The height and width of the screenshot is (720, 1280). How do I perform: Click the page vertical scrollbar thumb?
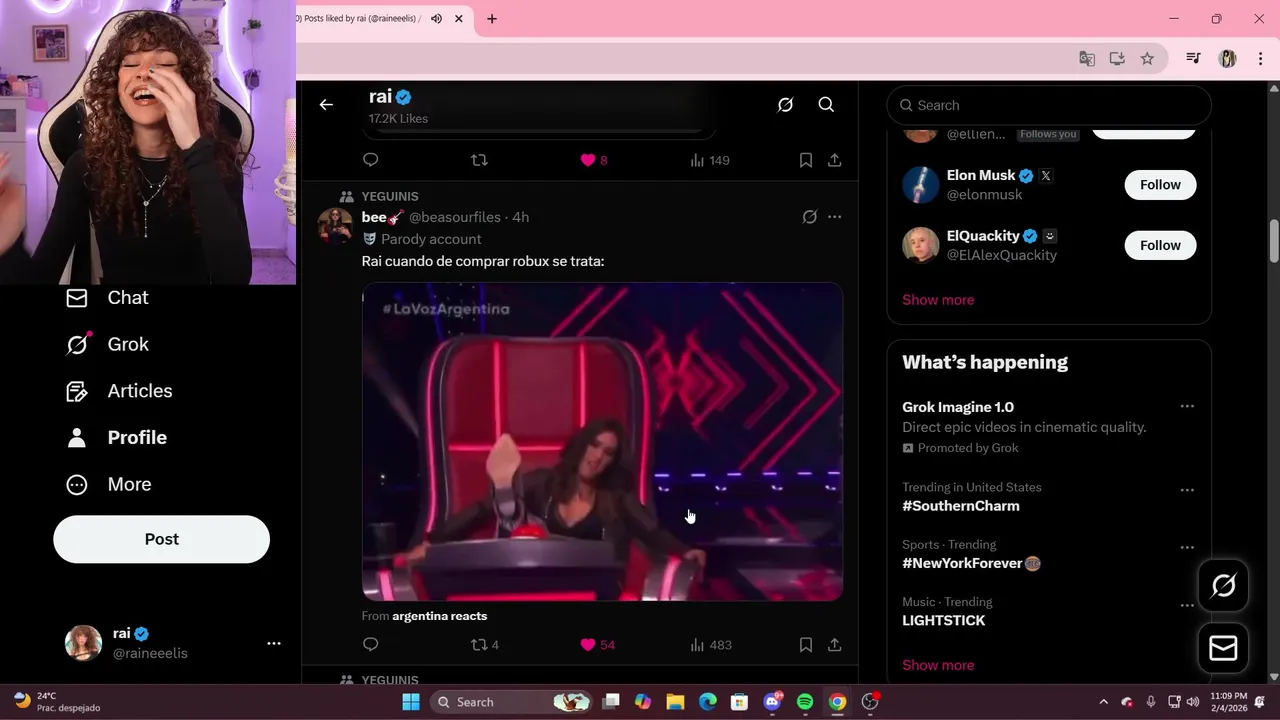coord(1274,240)
